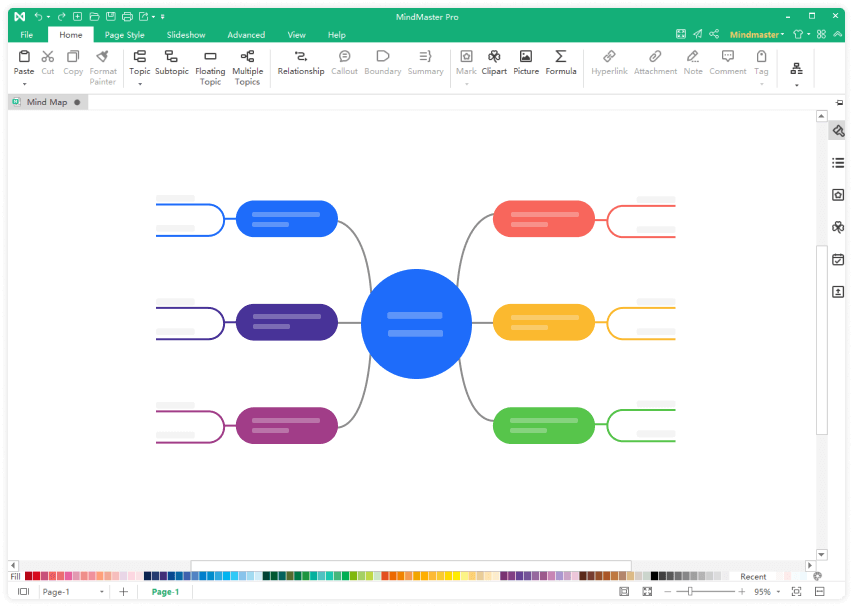Screen dimensions: 853x607
Task: Switch to the Page Style tab
Action: click(x=125, y=35)
